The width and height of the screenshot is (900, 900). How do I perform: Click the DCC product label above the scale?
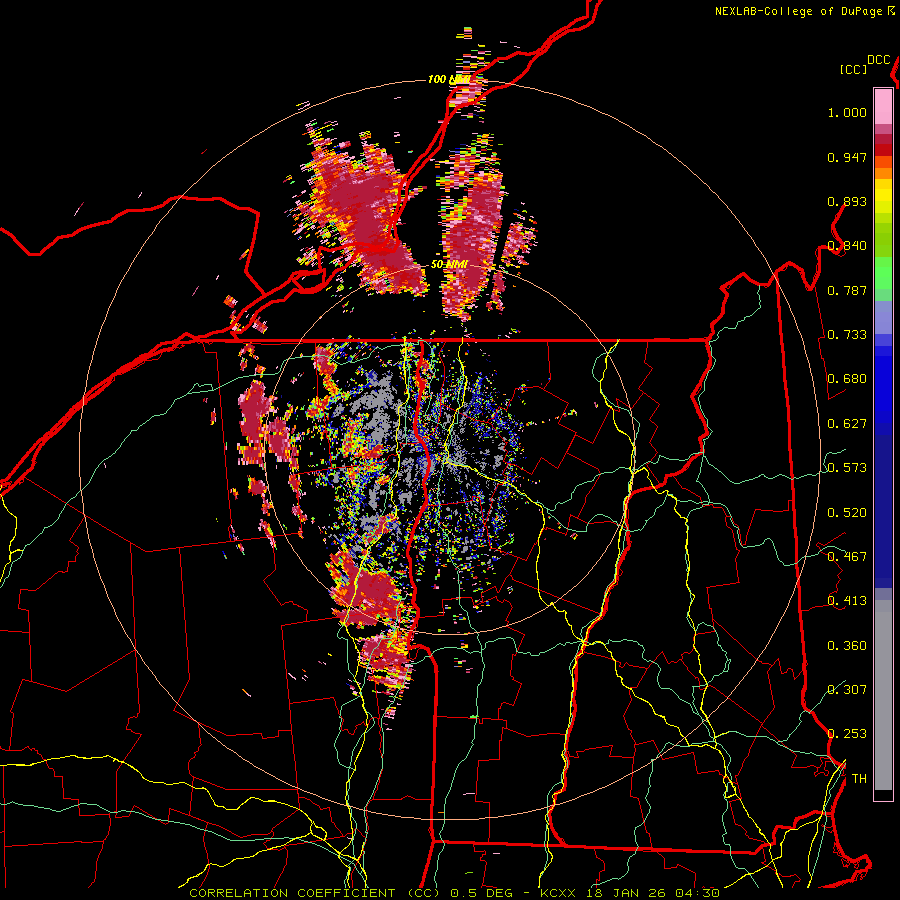point(878,60)
